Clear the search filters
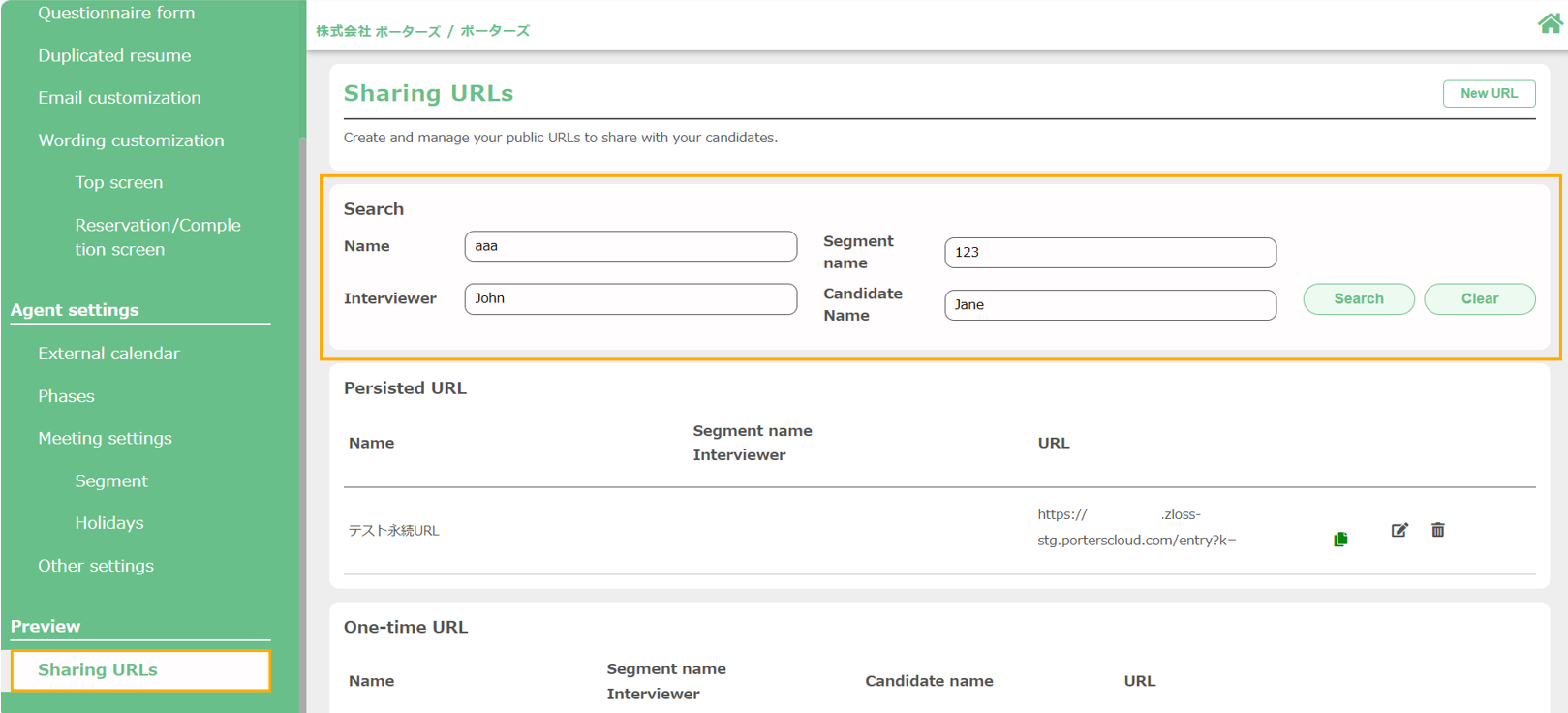The image size is (1568, 713). [1479, 299]
